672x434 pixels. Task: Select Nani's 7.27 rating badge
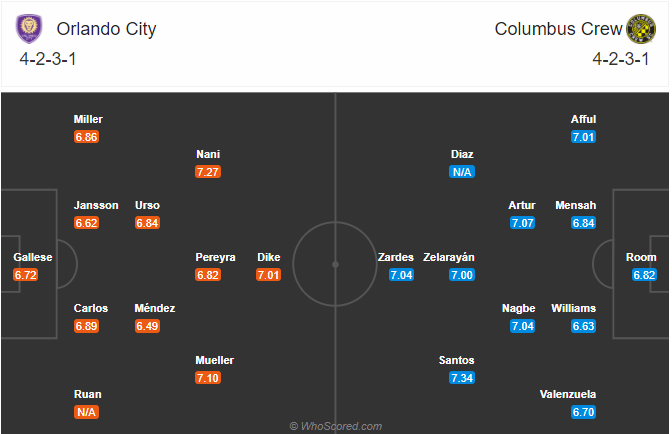point(208,172)
